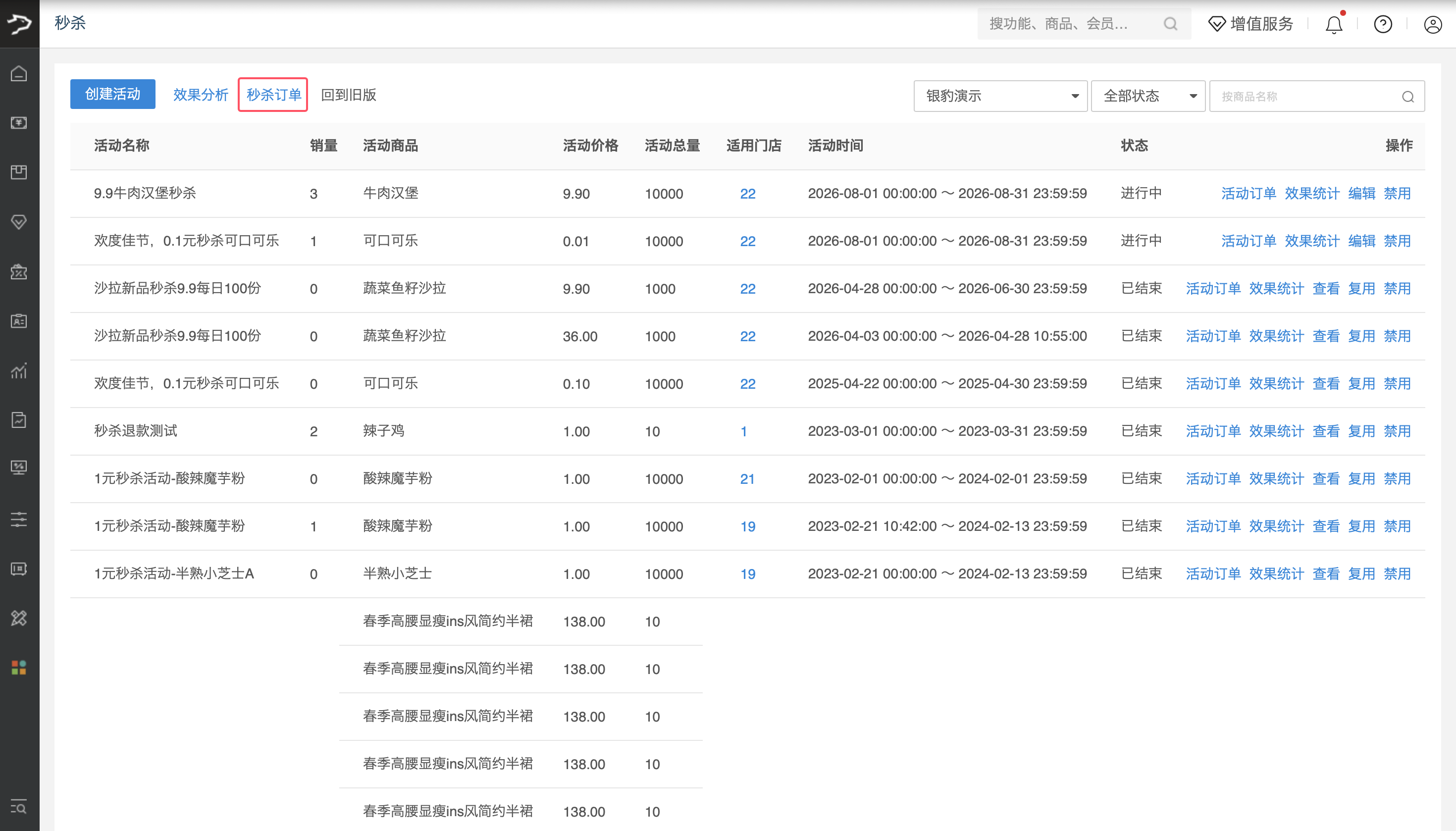Click 复用 for 秒杀退款测试
This screenshot has width=1456, height=831.
click(x=1361, y=431)
